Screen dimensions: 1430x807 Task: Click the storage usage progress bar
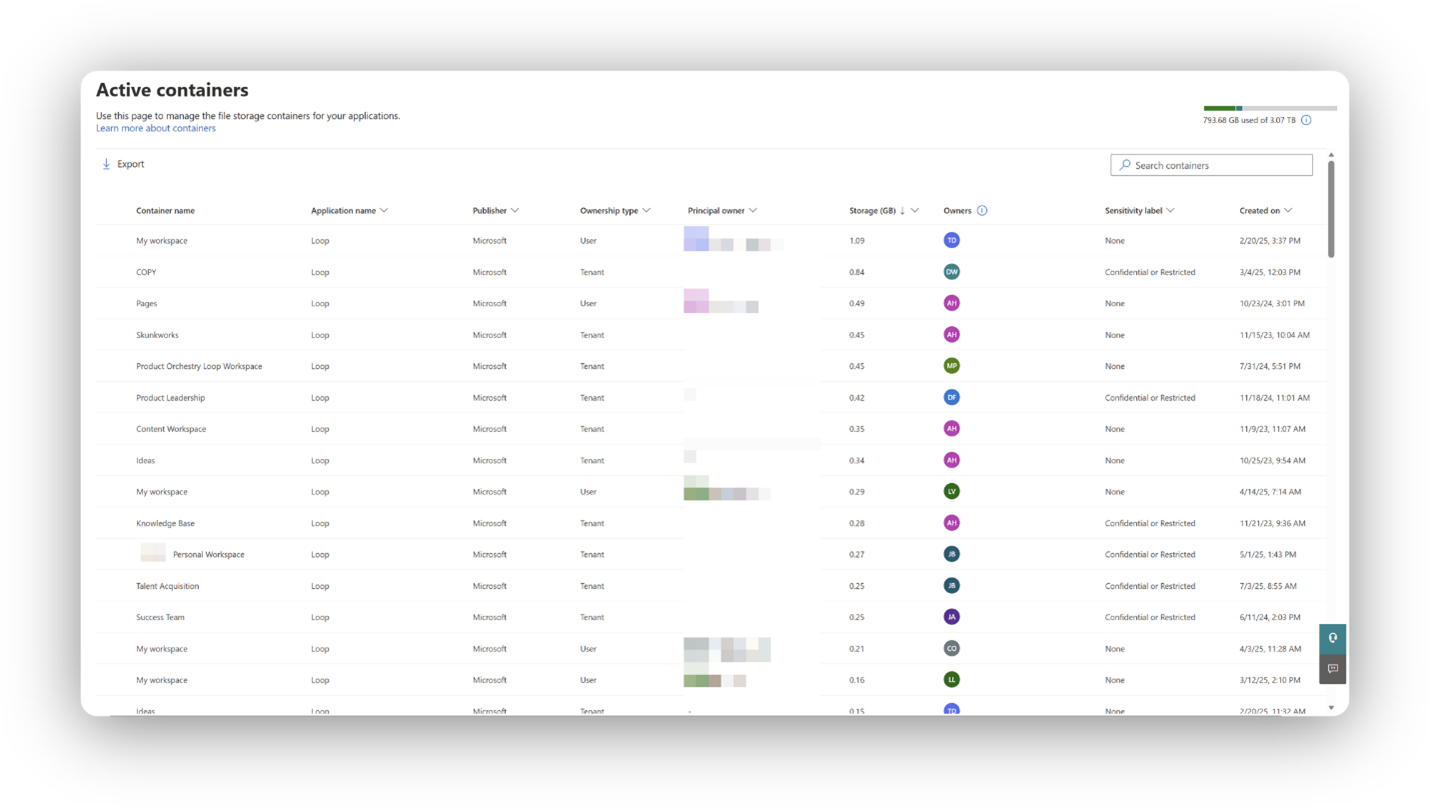[x=1269, y=107]
